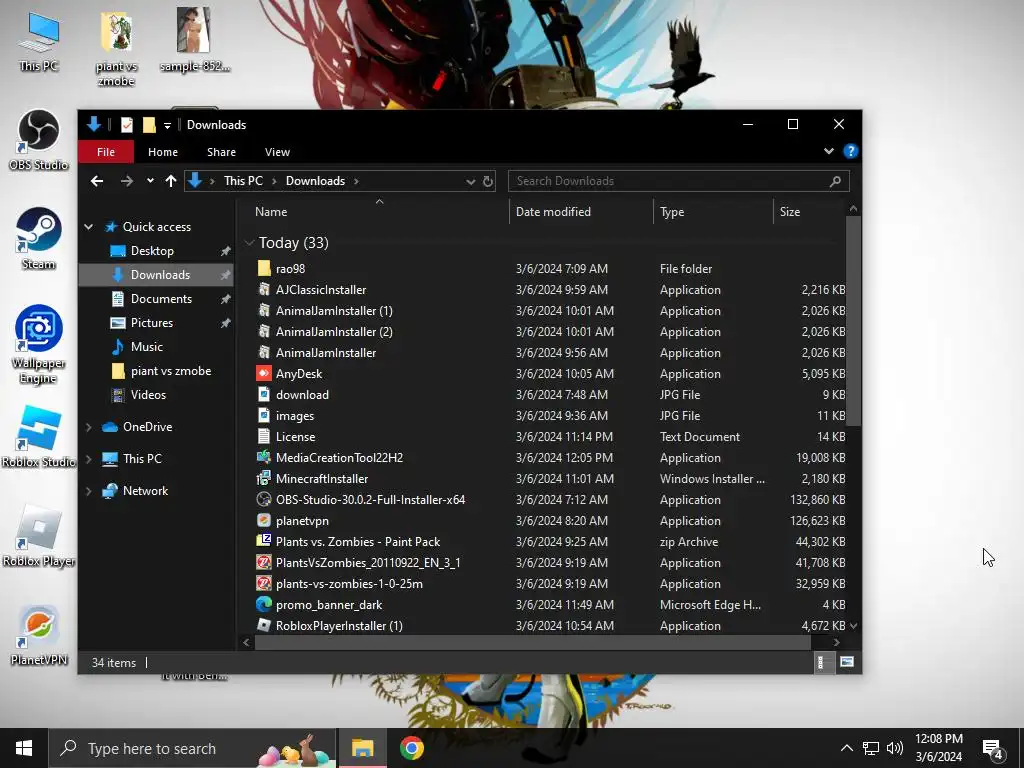Open recent locations dropdown arrow

tap(150, 181)
